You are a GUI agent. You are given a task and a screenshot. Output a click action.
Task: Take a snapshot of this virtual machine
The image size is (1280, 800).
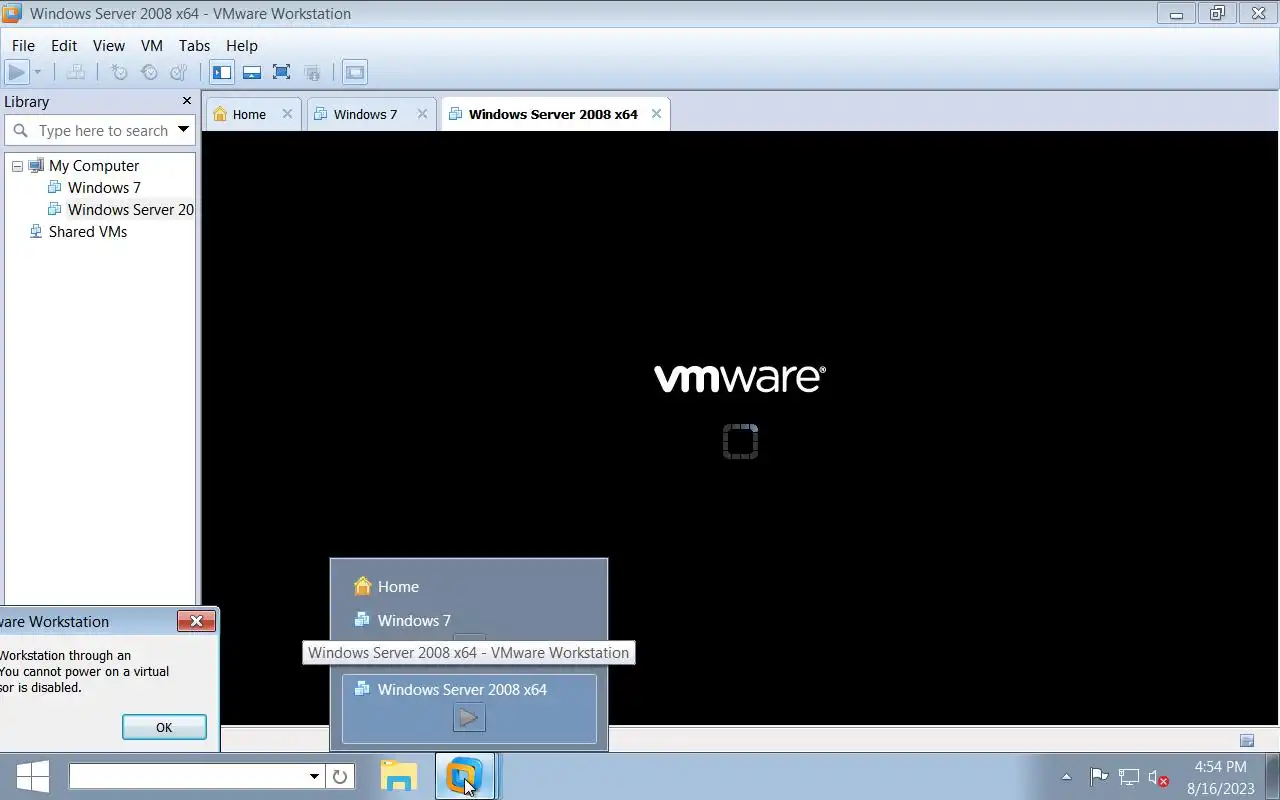pyautogui.click(x=119, y=72)
